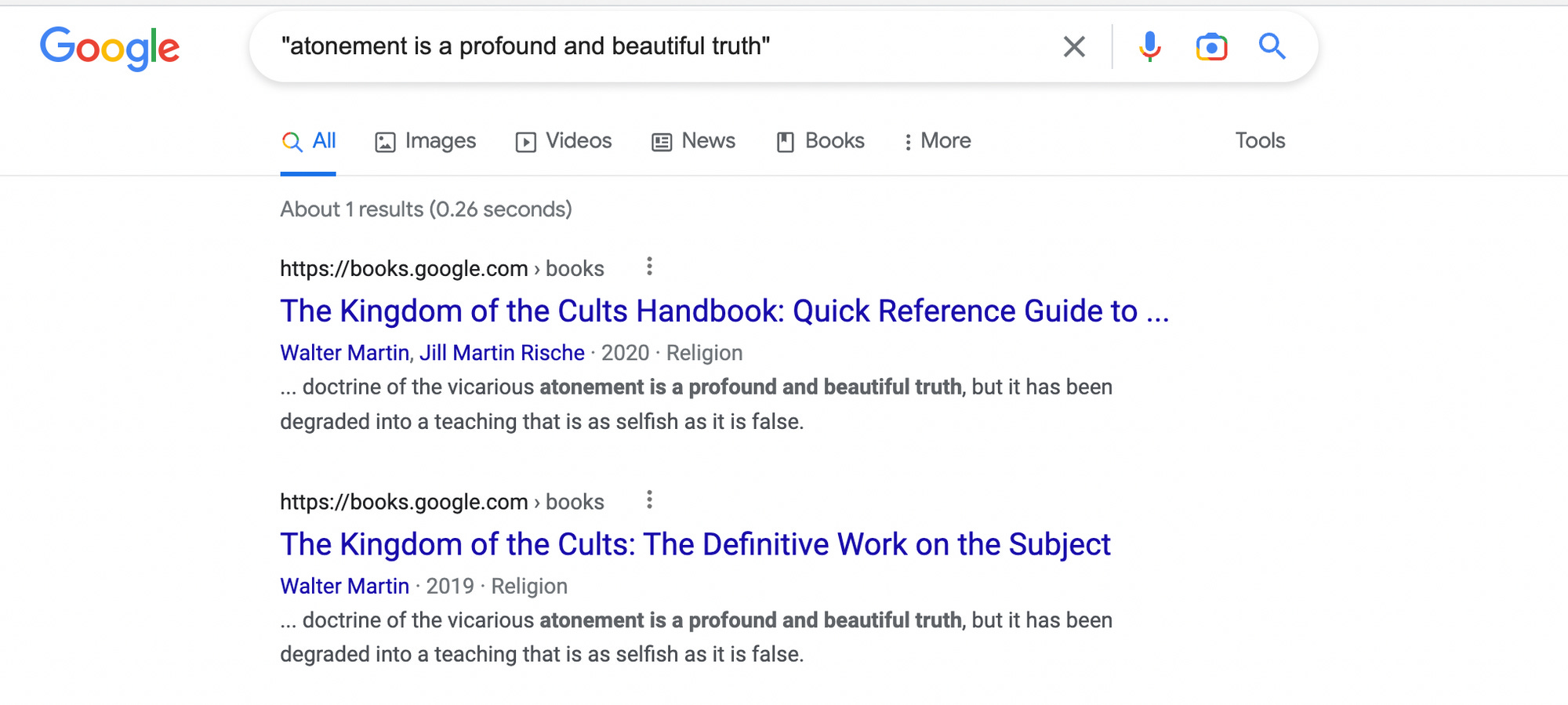
Task: Click books.google.com URL of the Handbook result
Action: click(x=442, y=268)
